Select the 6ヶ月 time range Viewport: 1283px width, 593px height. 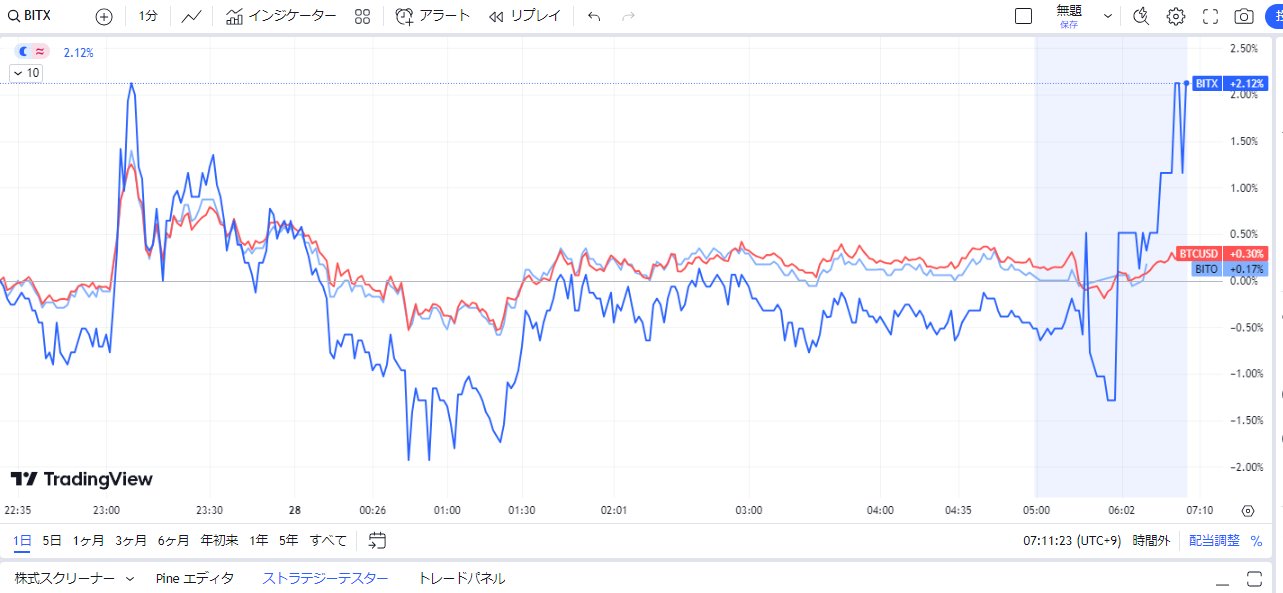point(174,540)
